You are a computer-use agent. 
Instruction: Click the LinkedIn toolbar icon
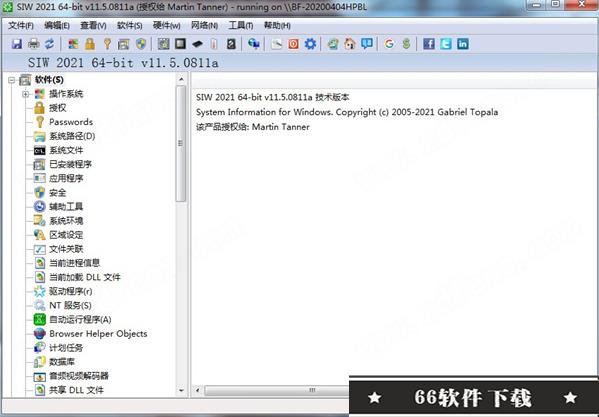(x=463, y=44)
